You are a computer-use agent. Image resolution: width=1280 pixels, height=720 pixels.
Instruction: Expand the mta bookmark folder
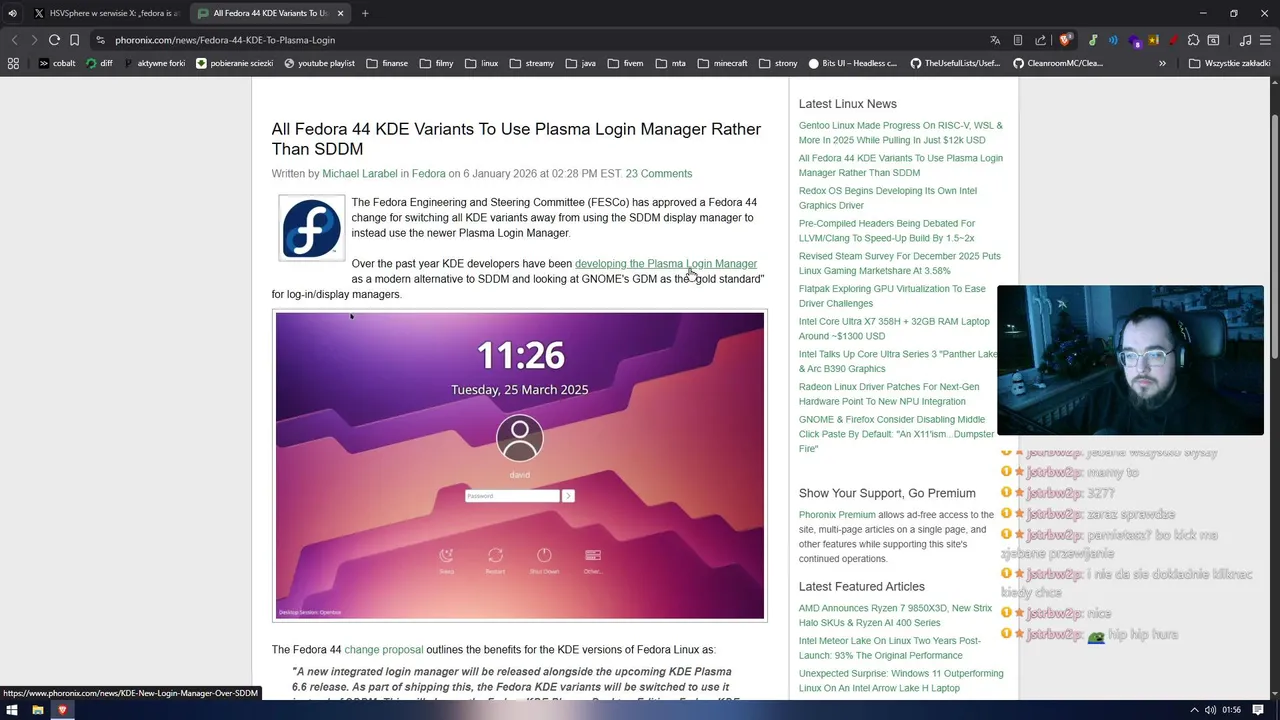[x=671, y=63]
